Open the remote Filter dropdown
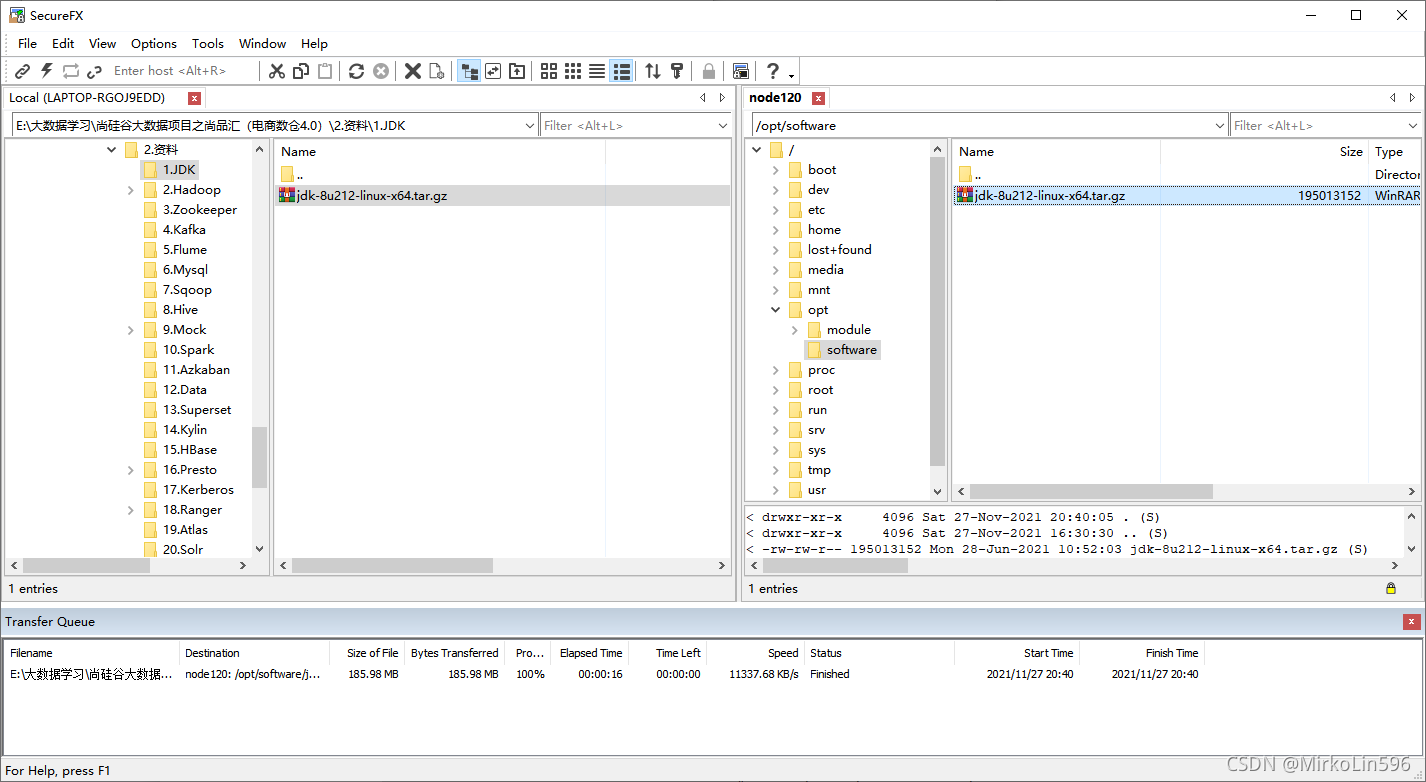 (x=1412, y=125)
